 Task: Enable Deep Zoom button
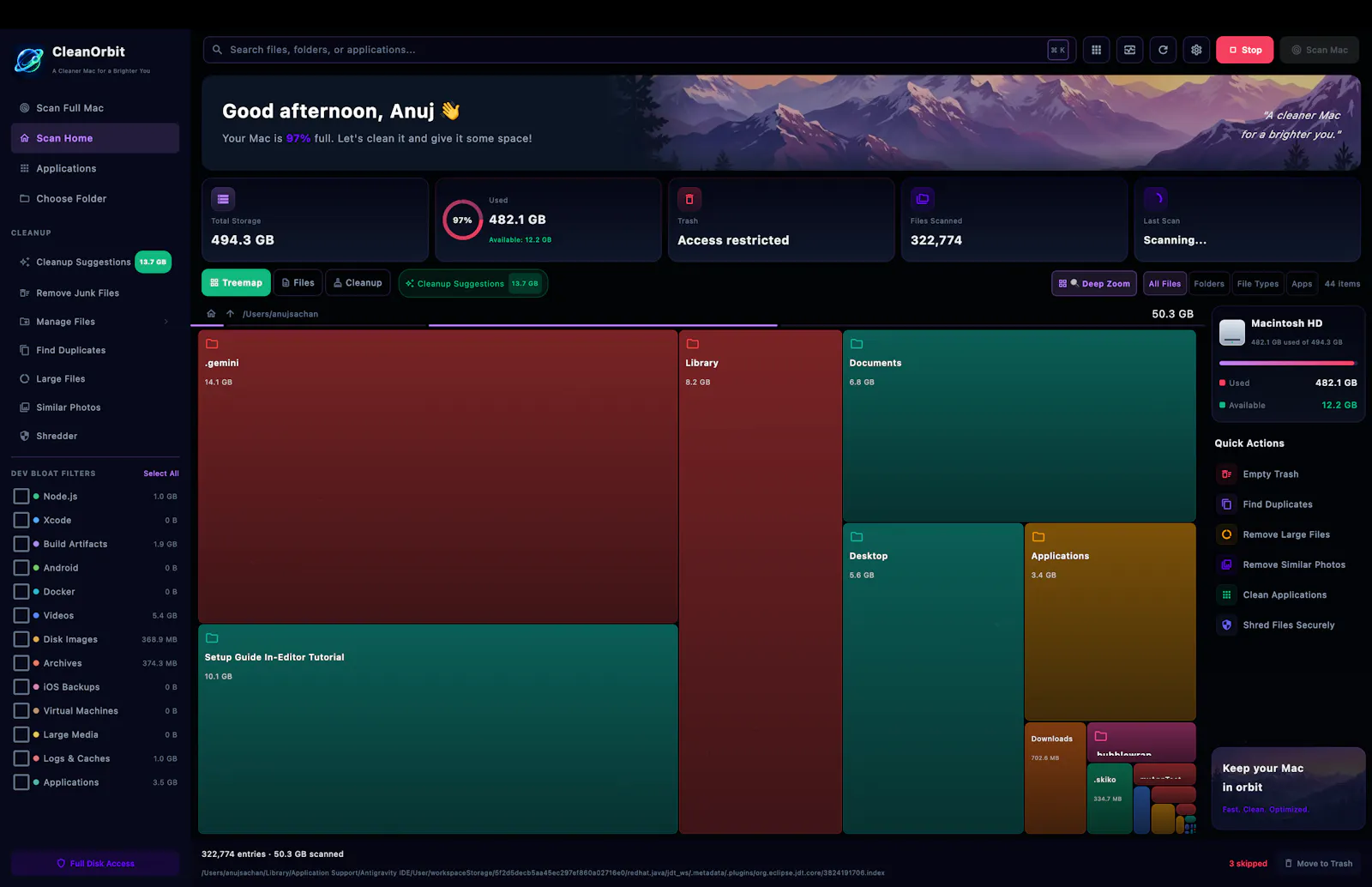click(x=1095, y=284)
